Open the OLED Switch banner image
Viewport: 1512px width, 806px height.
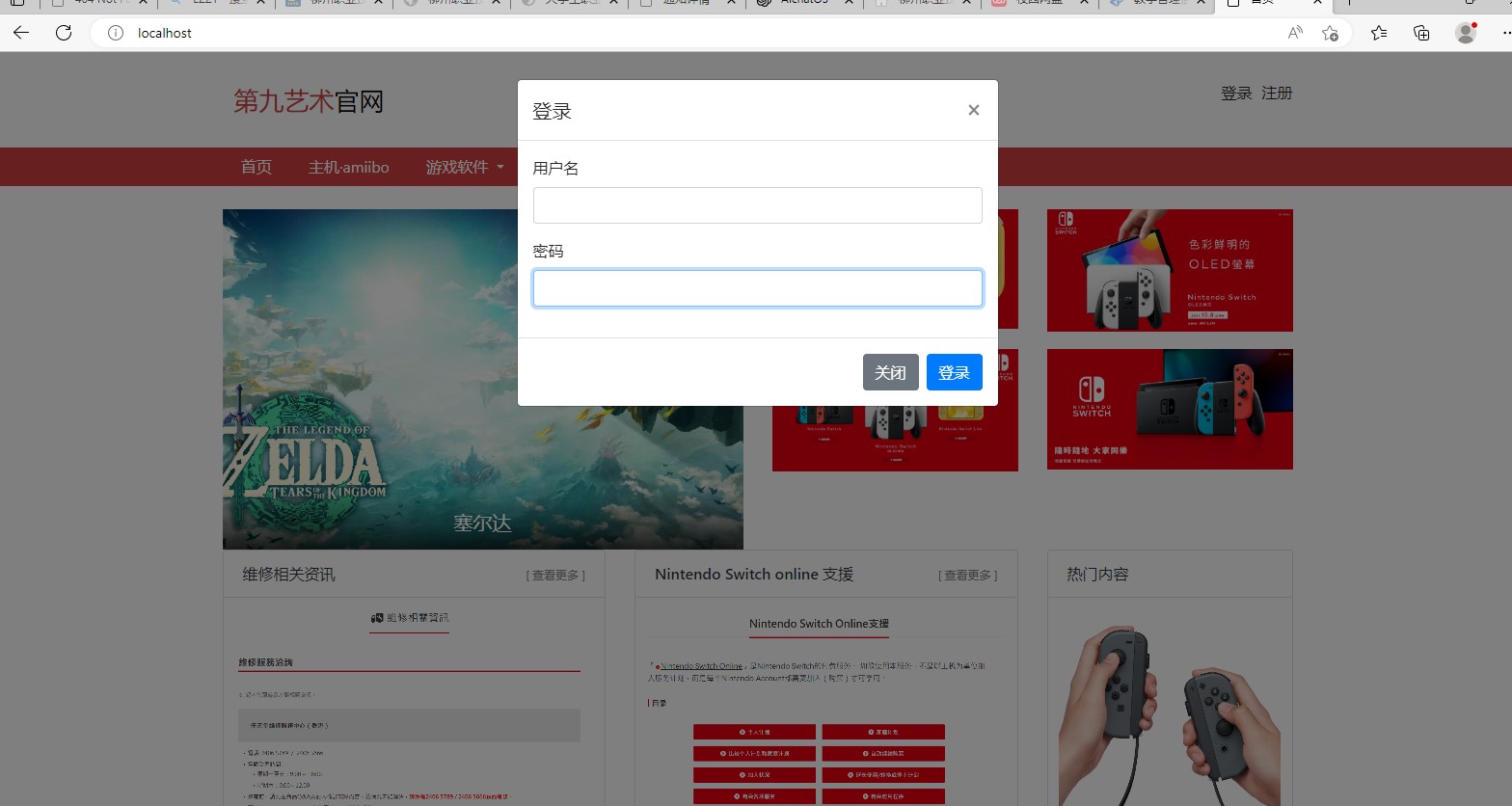(1170, 270)
